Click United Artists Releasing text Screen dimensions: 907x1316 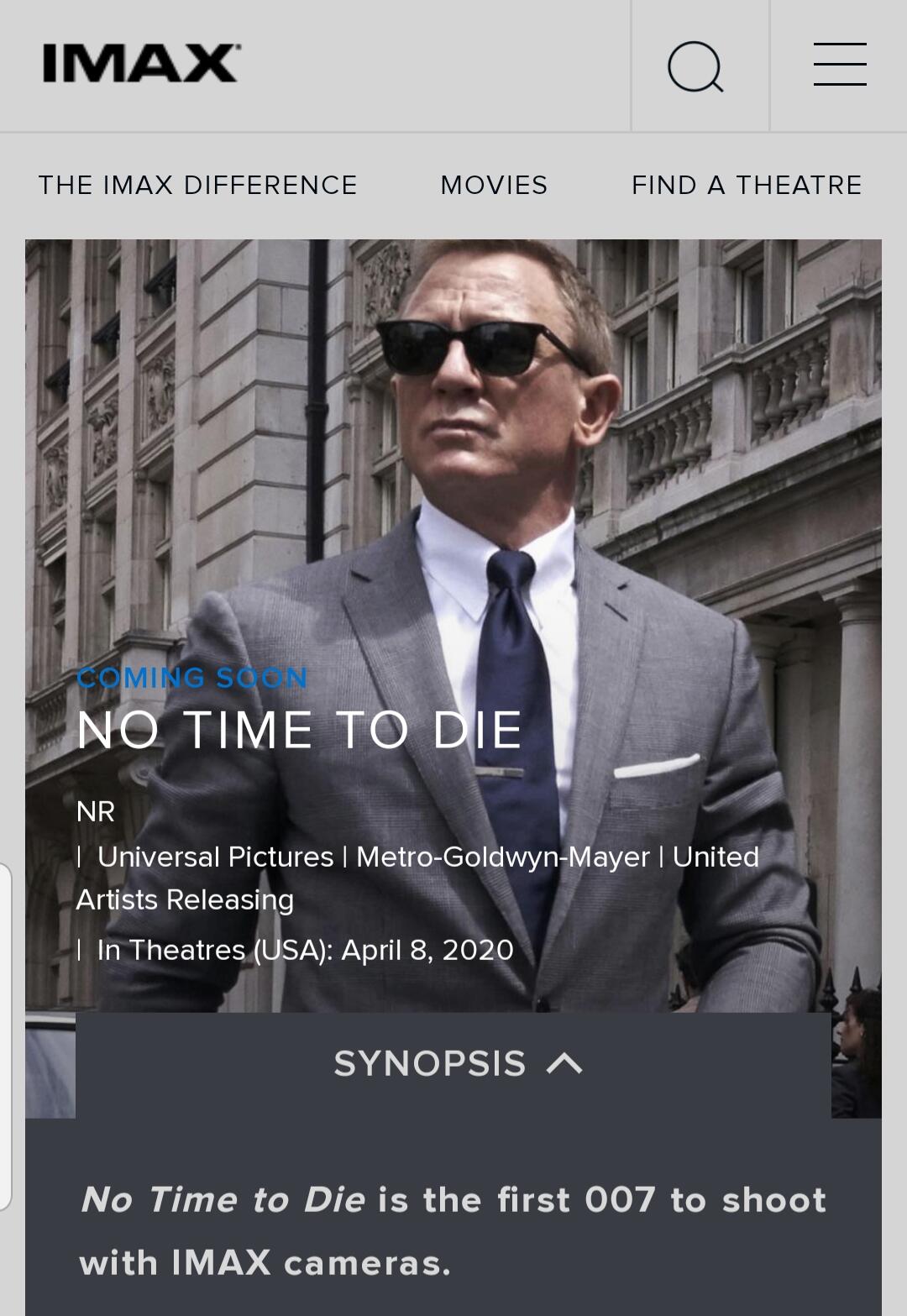417,878
